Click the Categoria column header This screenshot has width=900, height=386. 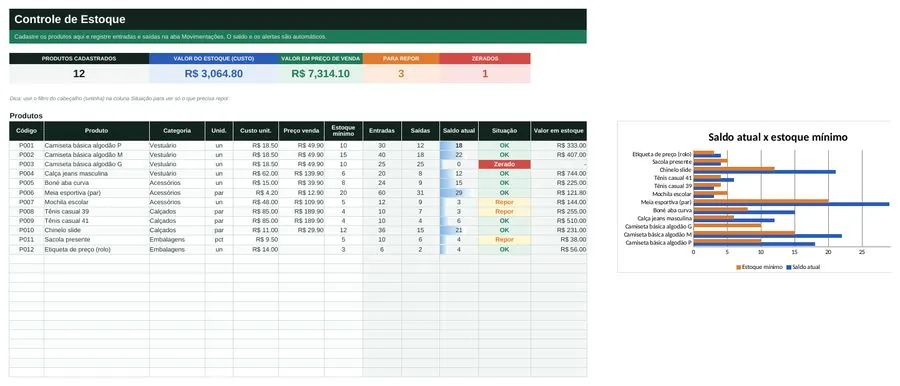[x=177, y=131]
